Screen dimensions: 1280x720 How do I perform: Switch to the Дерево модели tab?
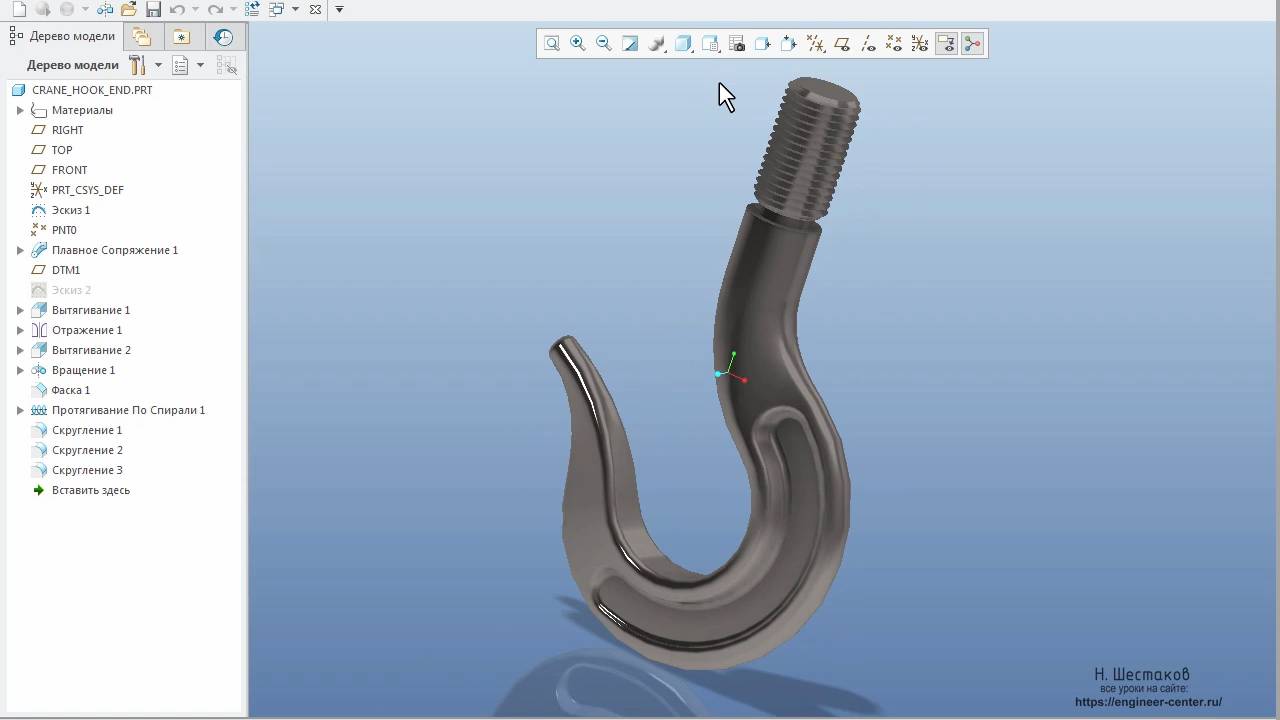[63, 36]
